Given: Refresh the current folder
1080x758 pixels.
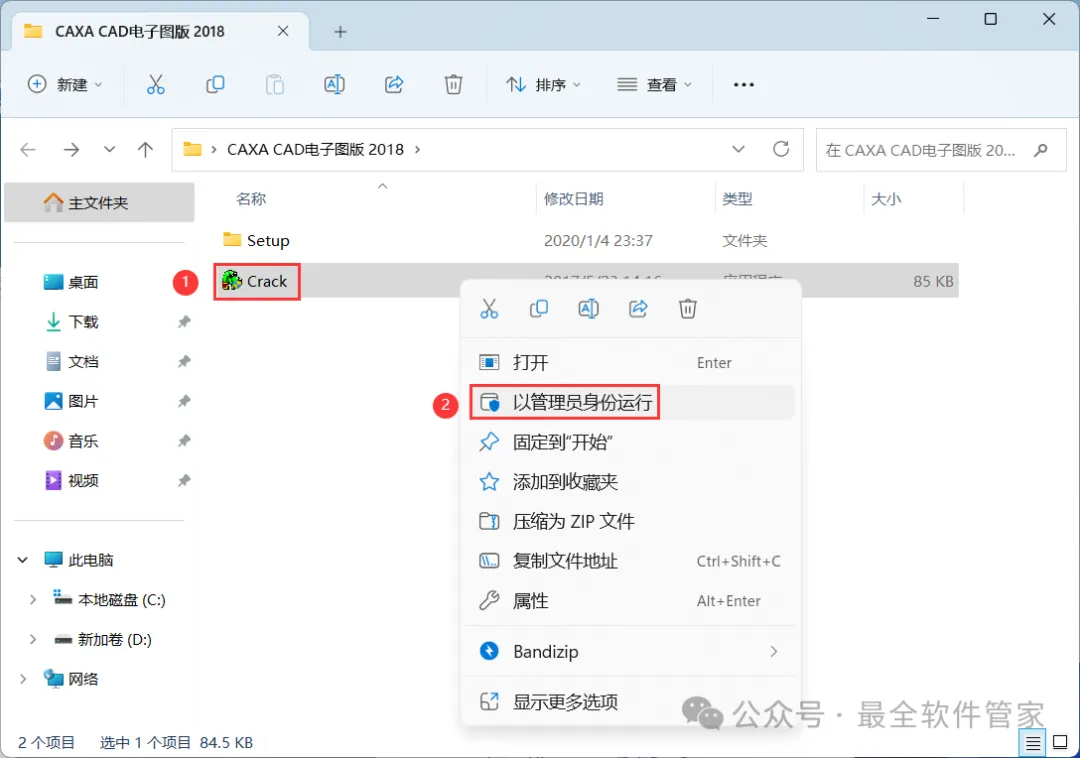Looking at the screenshot, I should pyautogui.click(x=781, y=149).
